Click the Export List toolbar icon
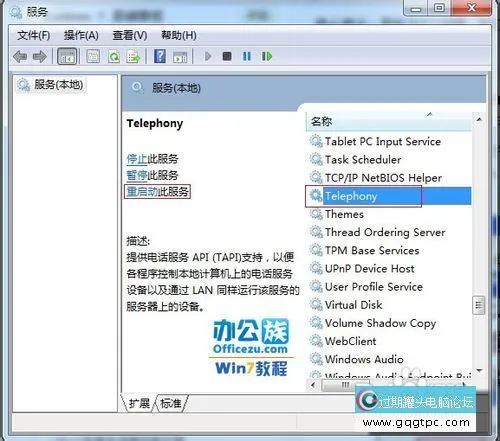 pyautogui.click(x=134, y=57)
